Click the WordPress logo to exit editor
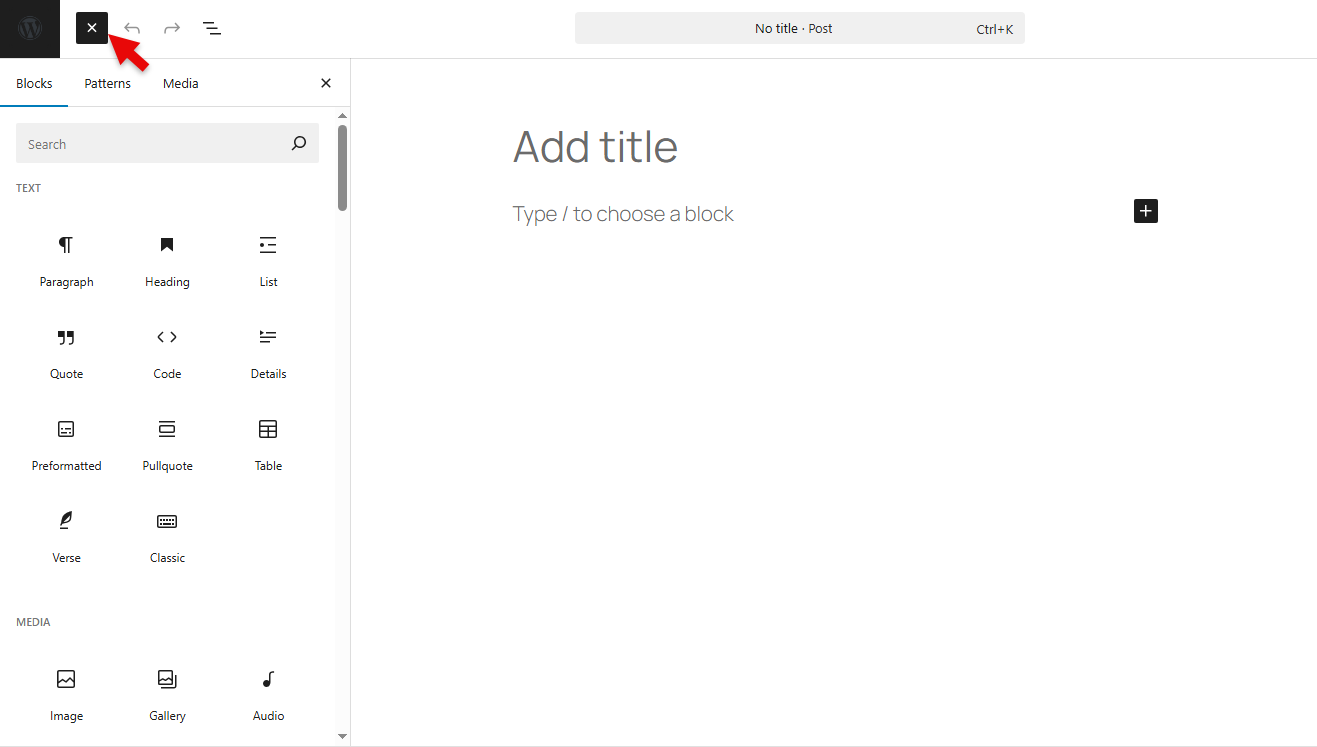 click(30, 28)
